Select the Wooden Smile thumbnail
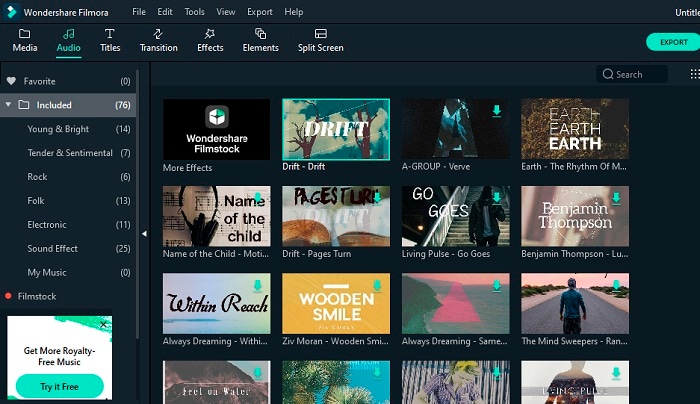Screen dimensions: 700x404 336,304
